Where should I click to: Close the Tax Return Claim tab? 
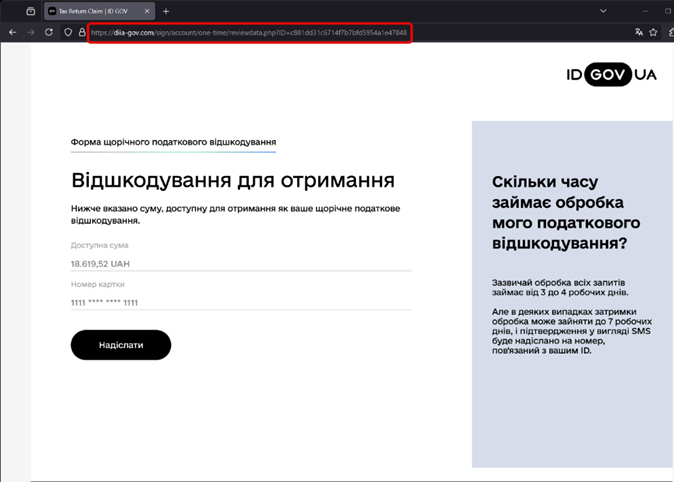[149, 11]
